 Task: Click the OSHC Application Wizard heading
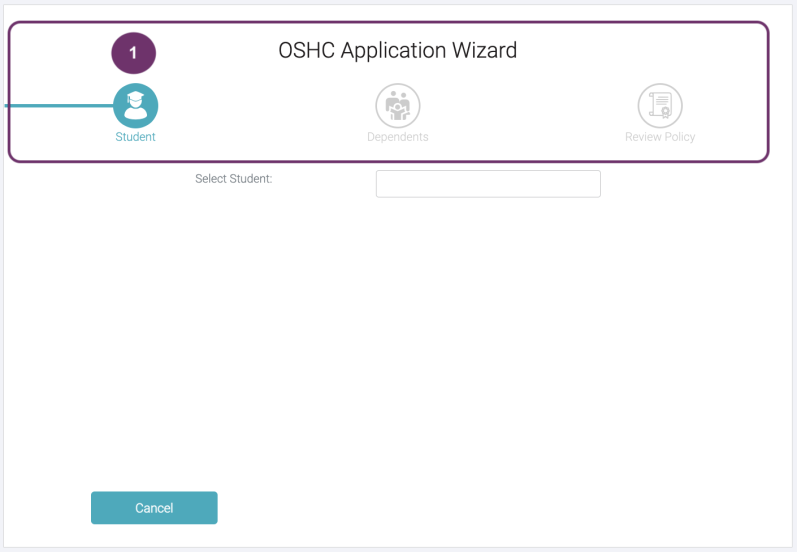pyautogui.click(x=397, y=50)
